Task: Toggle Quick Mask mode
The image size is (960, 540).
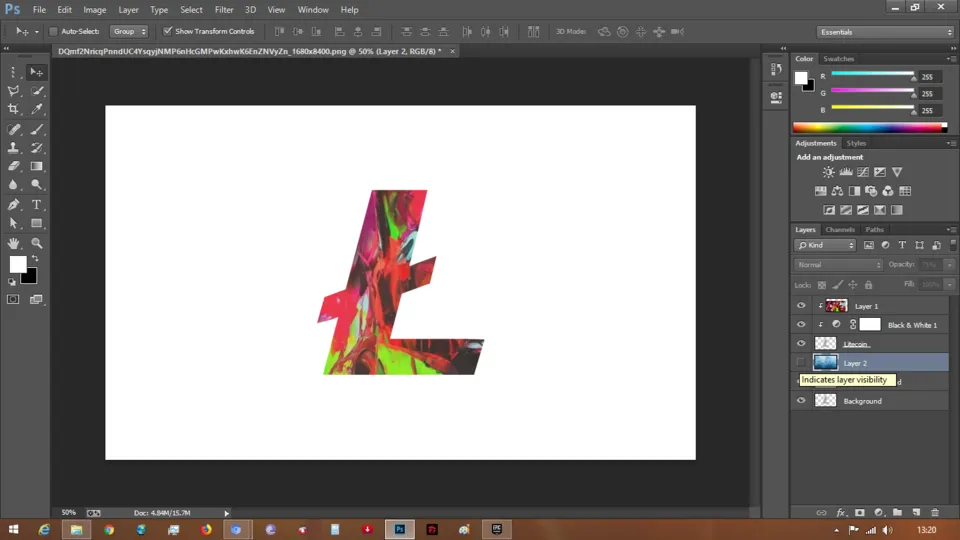Action: point(13,299)
